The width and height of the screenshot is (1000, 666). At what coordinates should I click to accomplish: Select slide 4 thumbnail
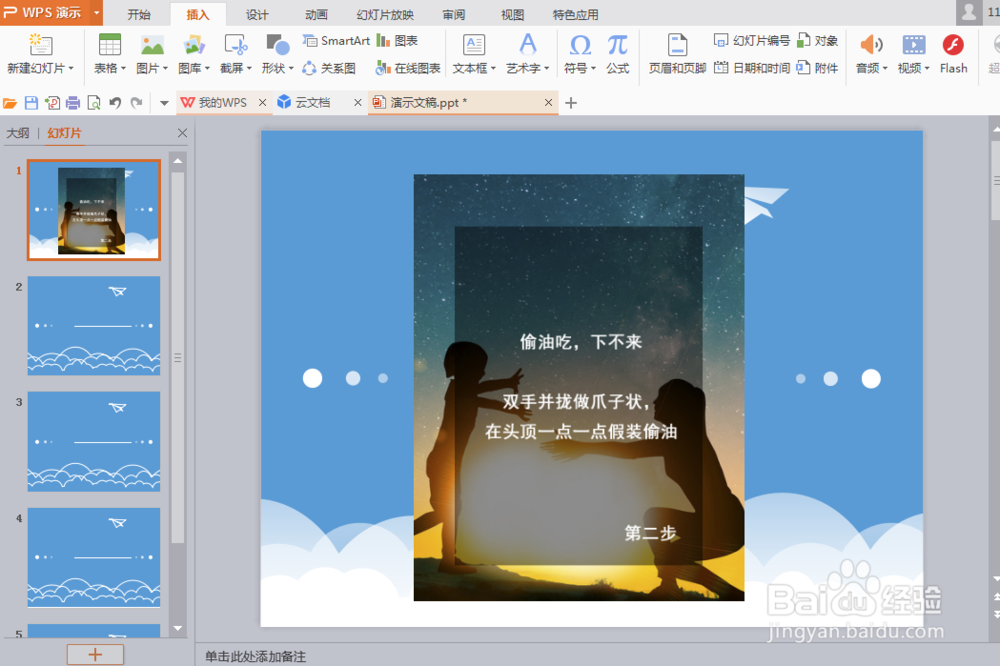[x=94, y=557]
